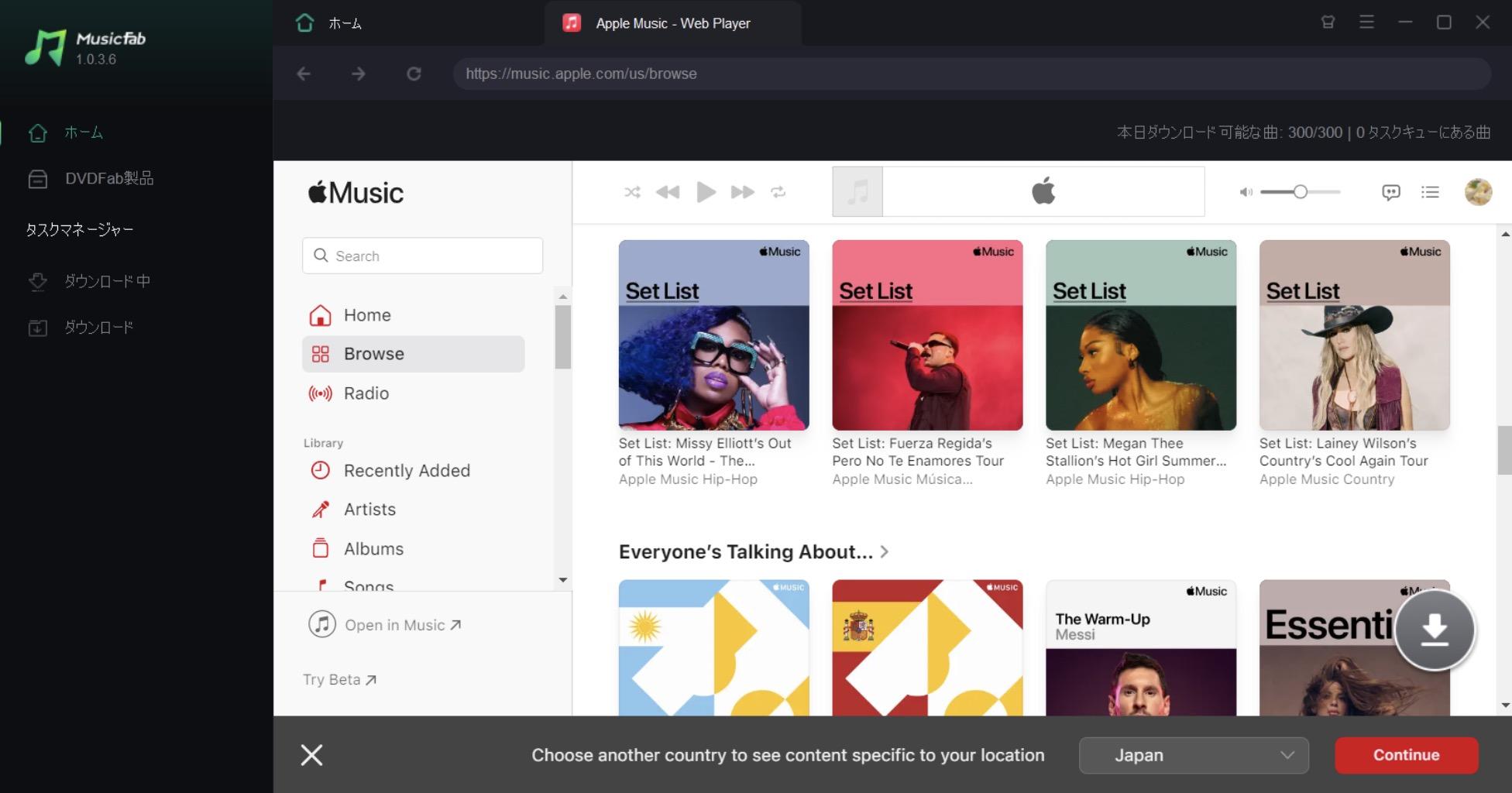Screen dimensions: 1512x793
Task: Click the red Continue button
Action: (1406, 755)
